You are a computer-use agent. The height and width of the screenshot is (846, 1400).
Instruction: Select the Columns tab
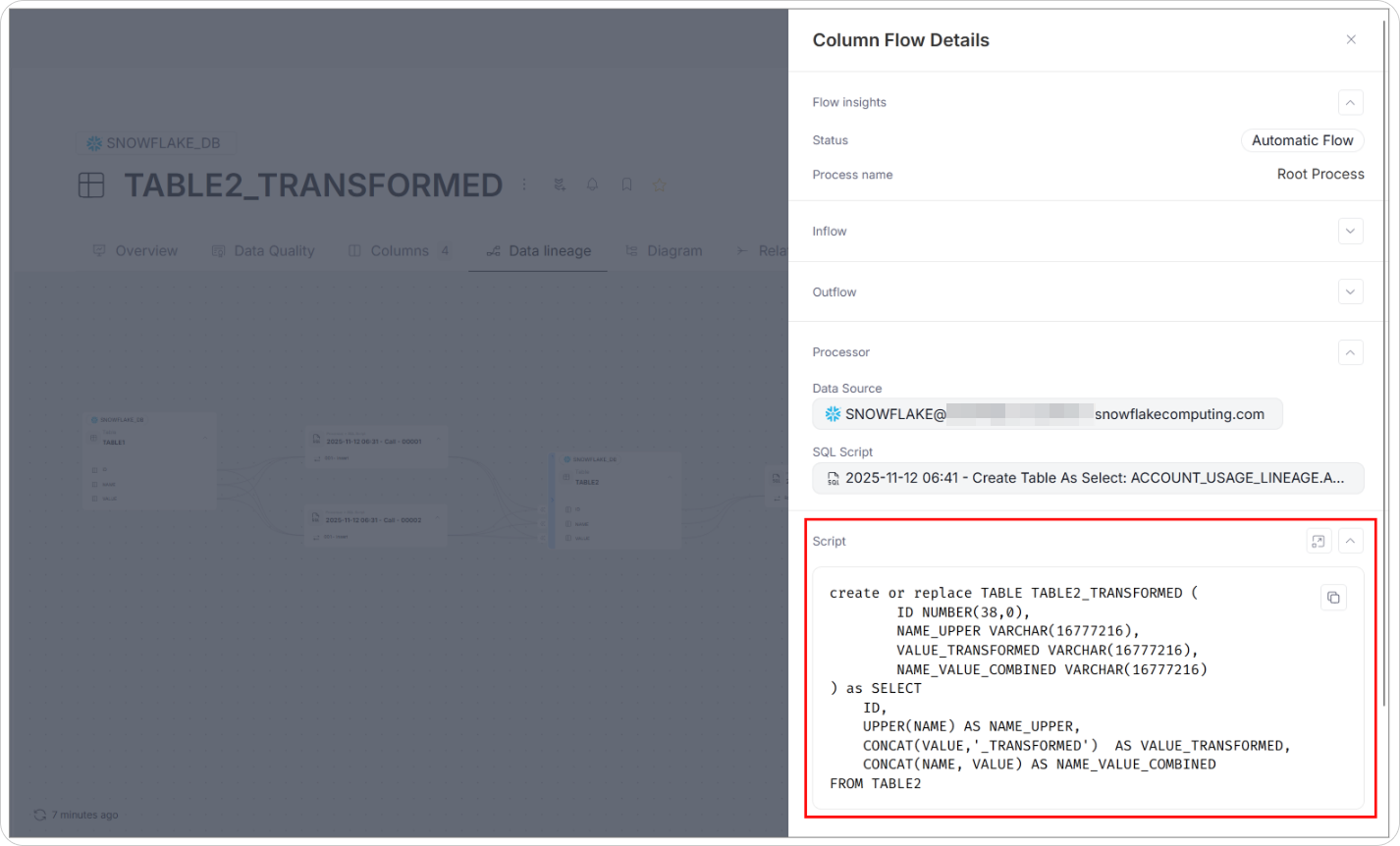[399, 251]
